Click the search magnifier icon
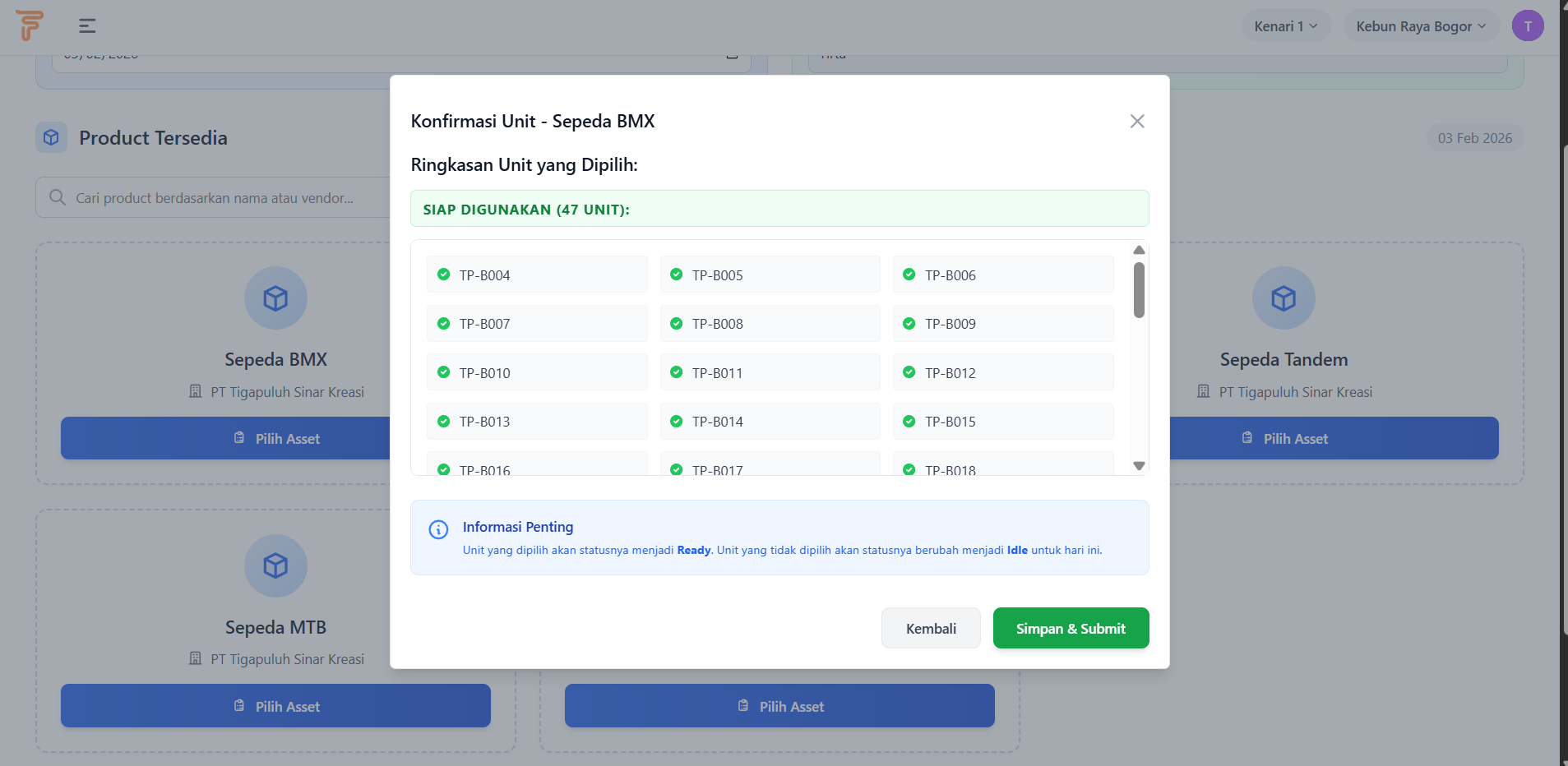 tap(58, 198)
